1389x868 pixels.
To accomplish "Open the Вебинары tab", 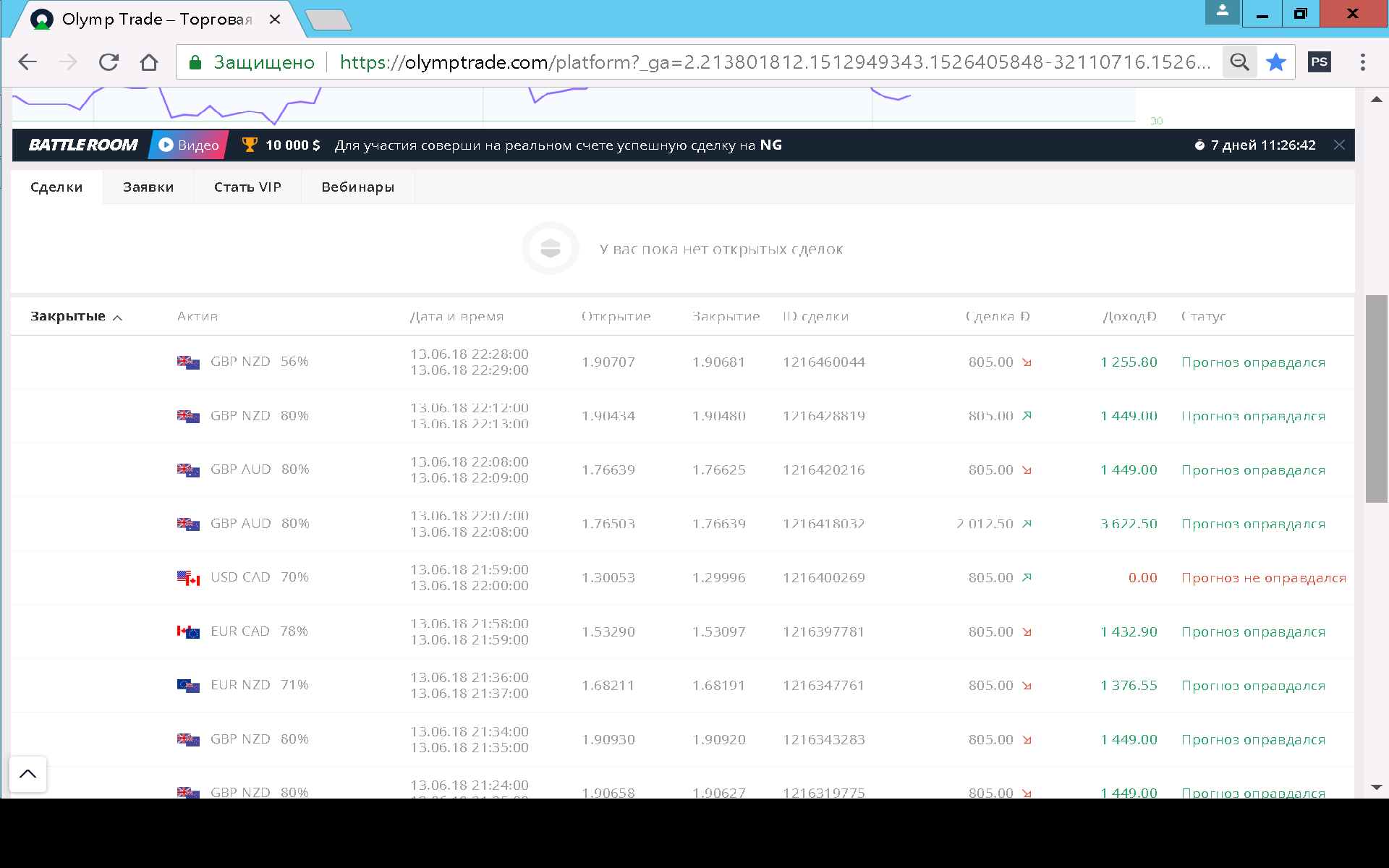I will (x=357, y=187).
